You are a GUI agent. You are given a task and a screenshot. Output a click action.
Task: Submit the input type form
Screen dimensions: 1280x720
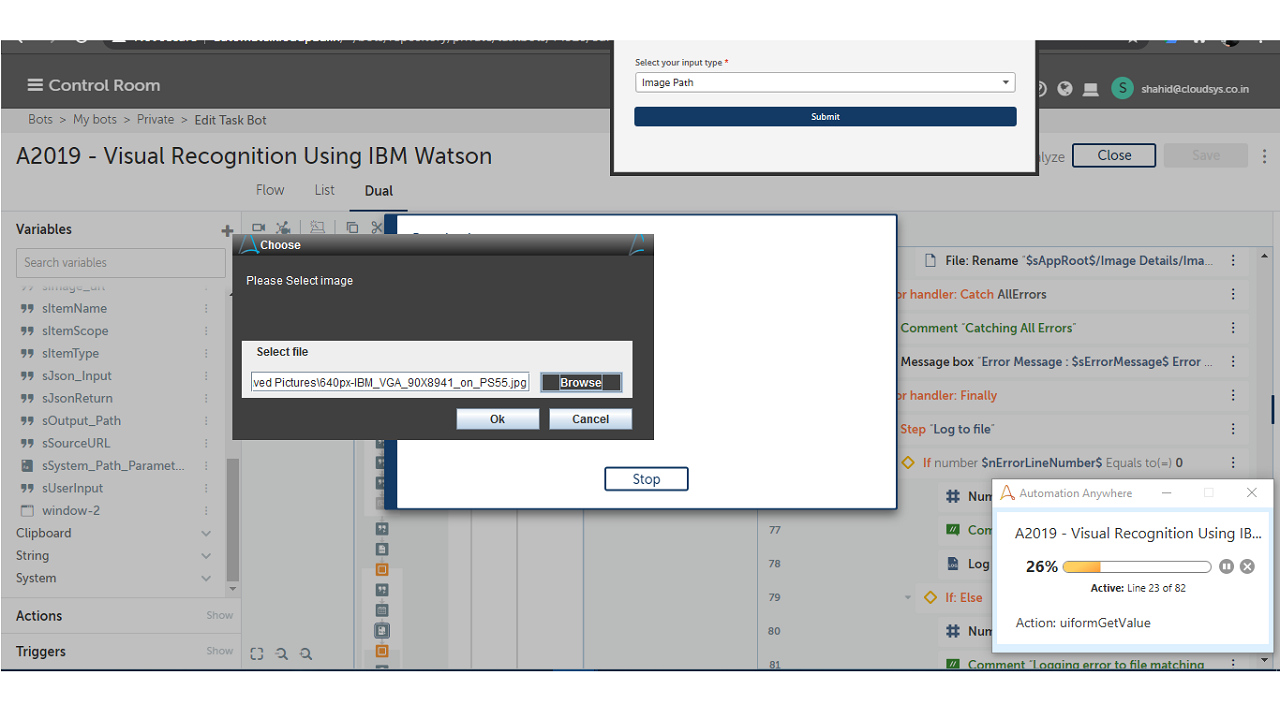point(825,117)
